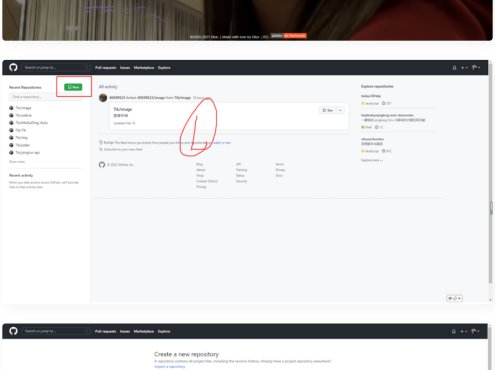
Task: Open the Security footer link
Action: 241,181
